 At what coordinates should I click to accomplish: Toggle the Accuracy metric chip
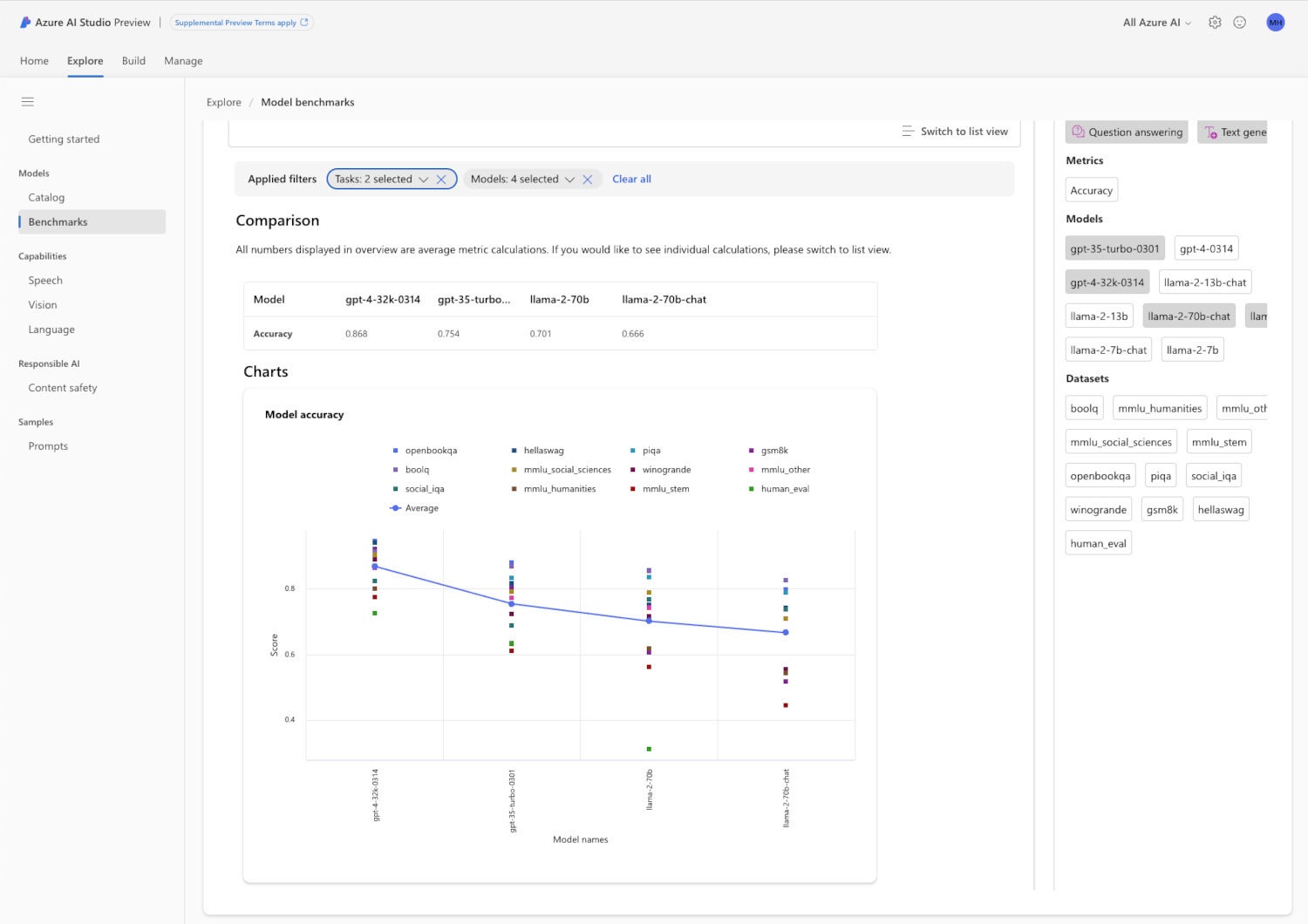(x=1091, y=191)
